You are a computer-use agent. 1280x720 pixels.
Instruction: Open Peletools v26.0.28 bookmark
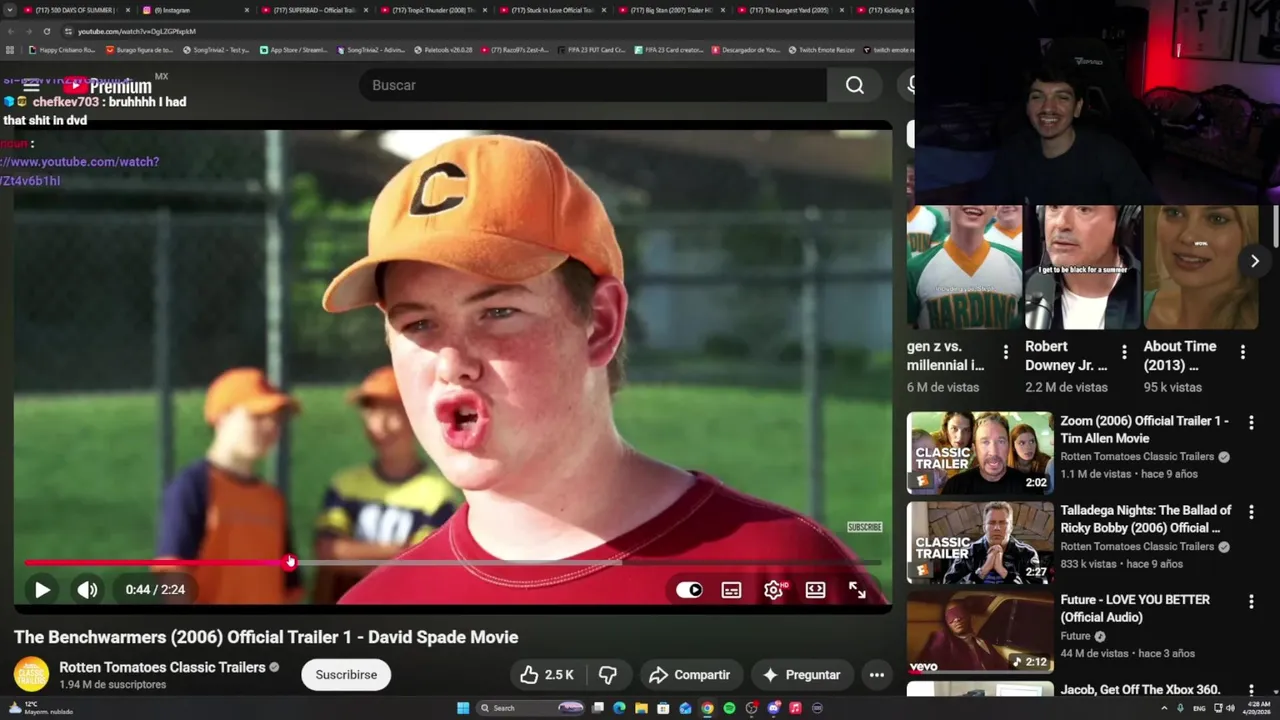[x=444, y=50]
